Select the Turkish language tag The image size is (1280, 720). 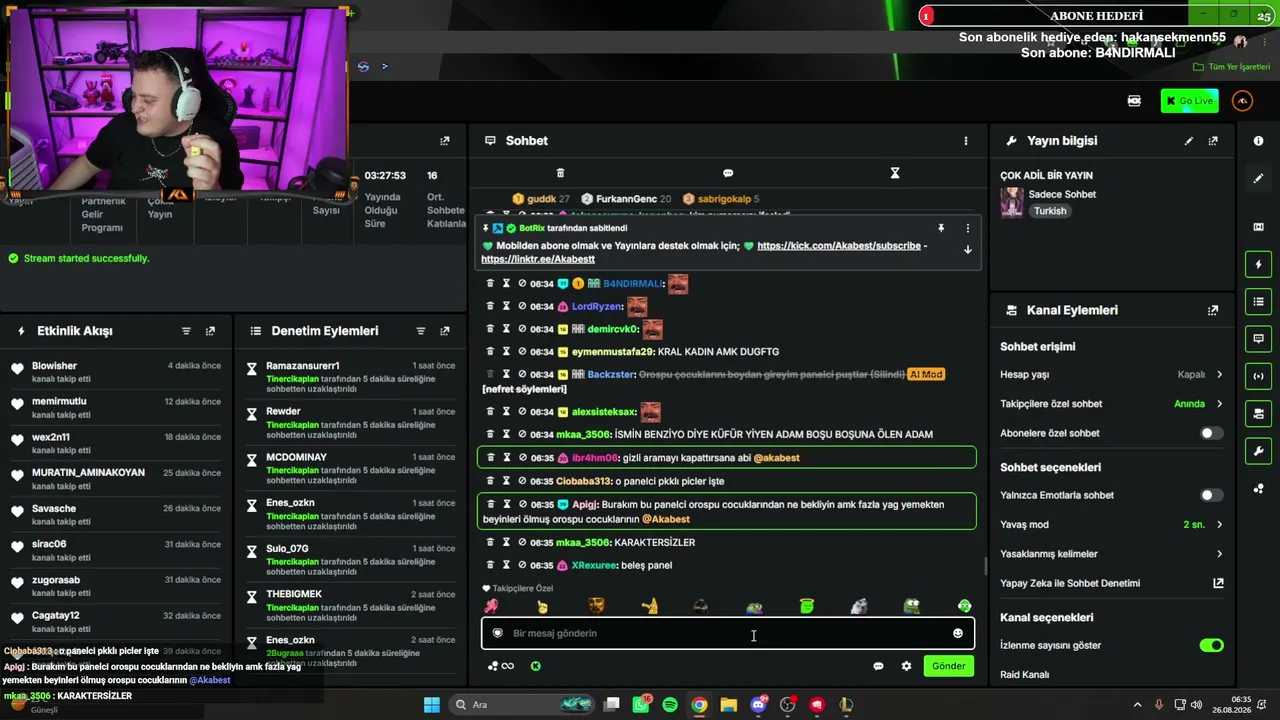pyautogui.click(x=1050, y=211)
